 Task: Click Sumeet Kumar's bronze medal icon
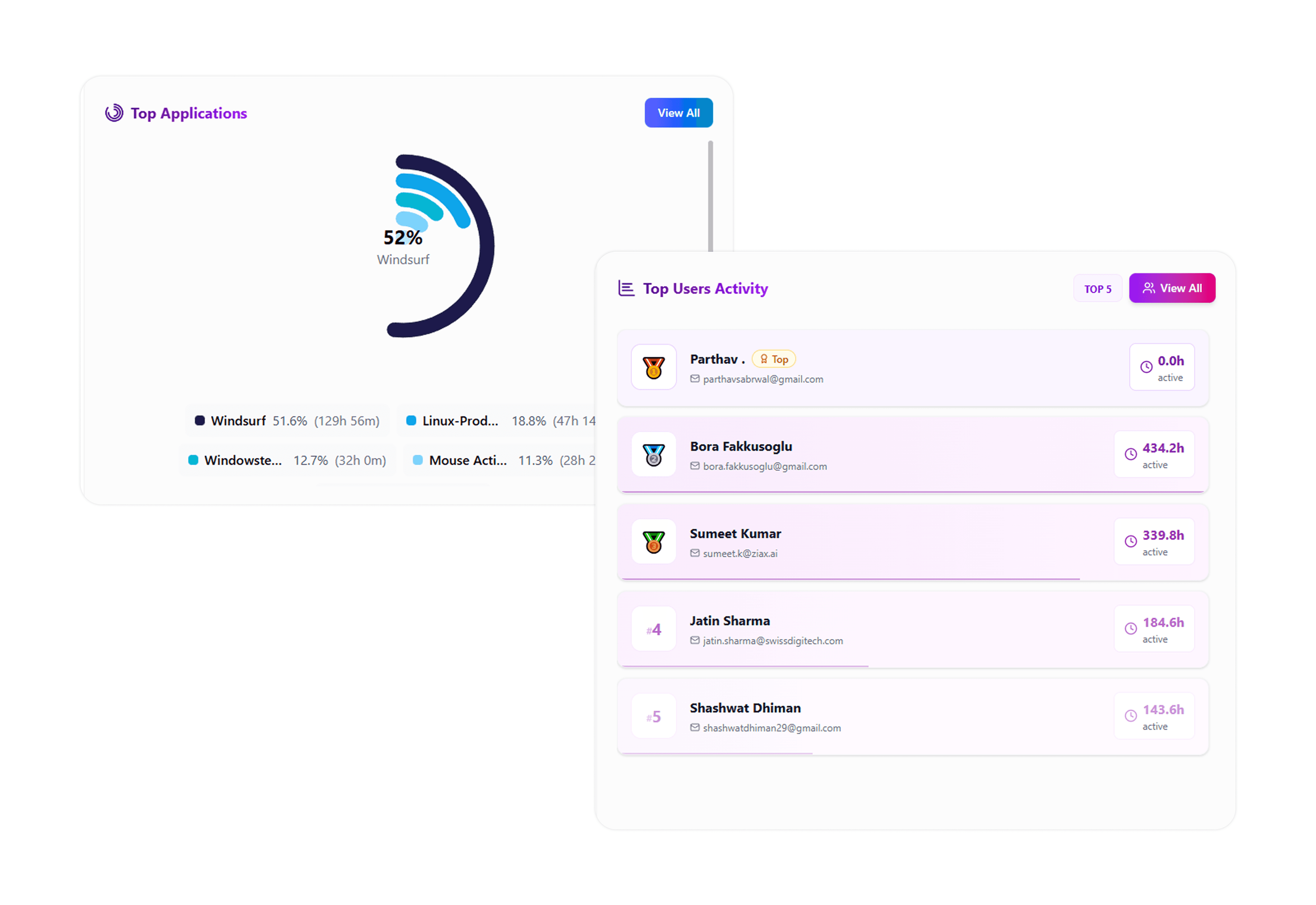tap(653, 542)
